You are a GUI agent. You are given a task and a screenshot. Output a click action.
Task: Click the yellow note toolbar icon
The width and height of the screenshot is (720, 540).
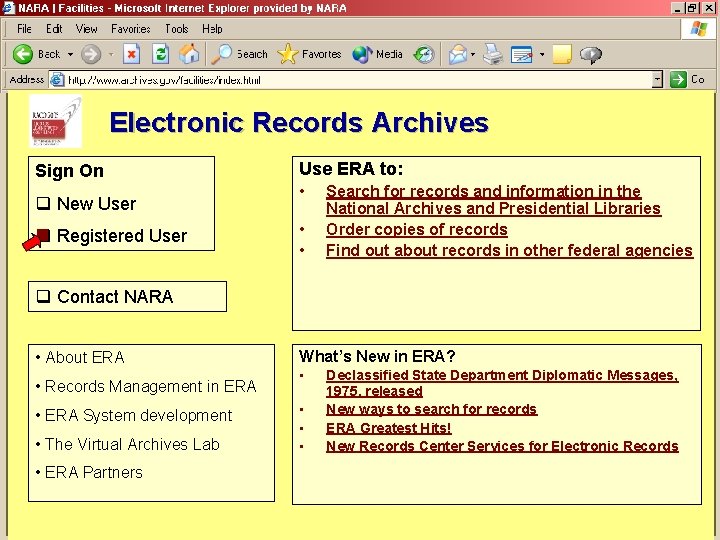562,55
